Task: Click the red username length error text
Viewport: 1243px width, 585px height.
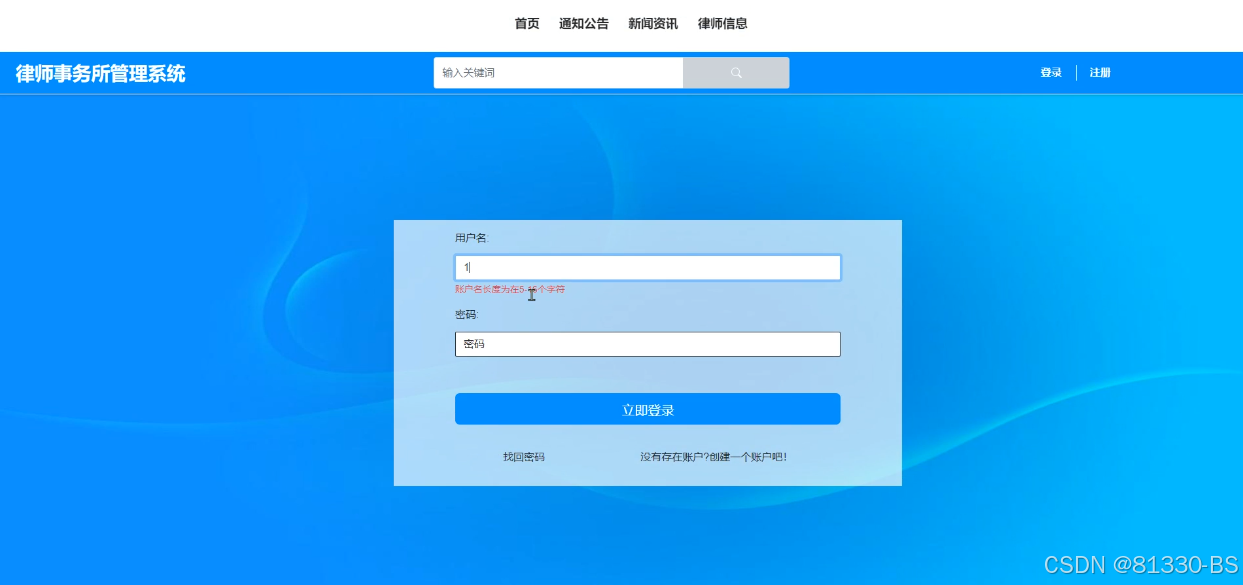Action: [510, 289]
